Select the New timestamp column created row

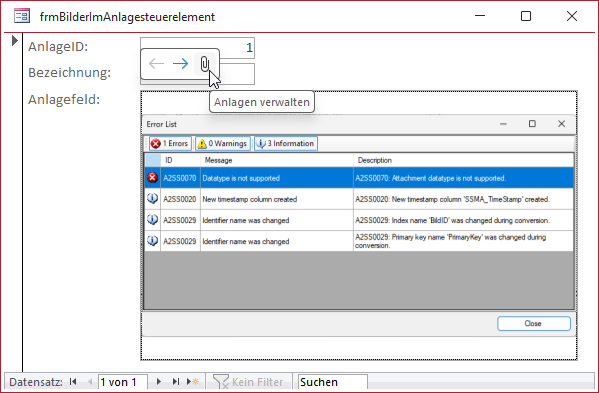coord(359,199)
